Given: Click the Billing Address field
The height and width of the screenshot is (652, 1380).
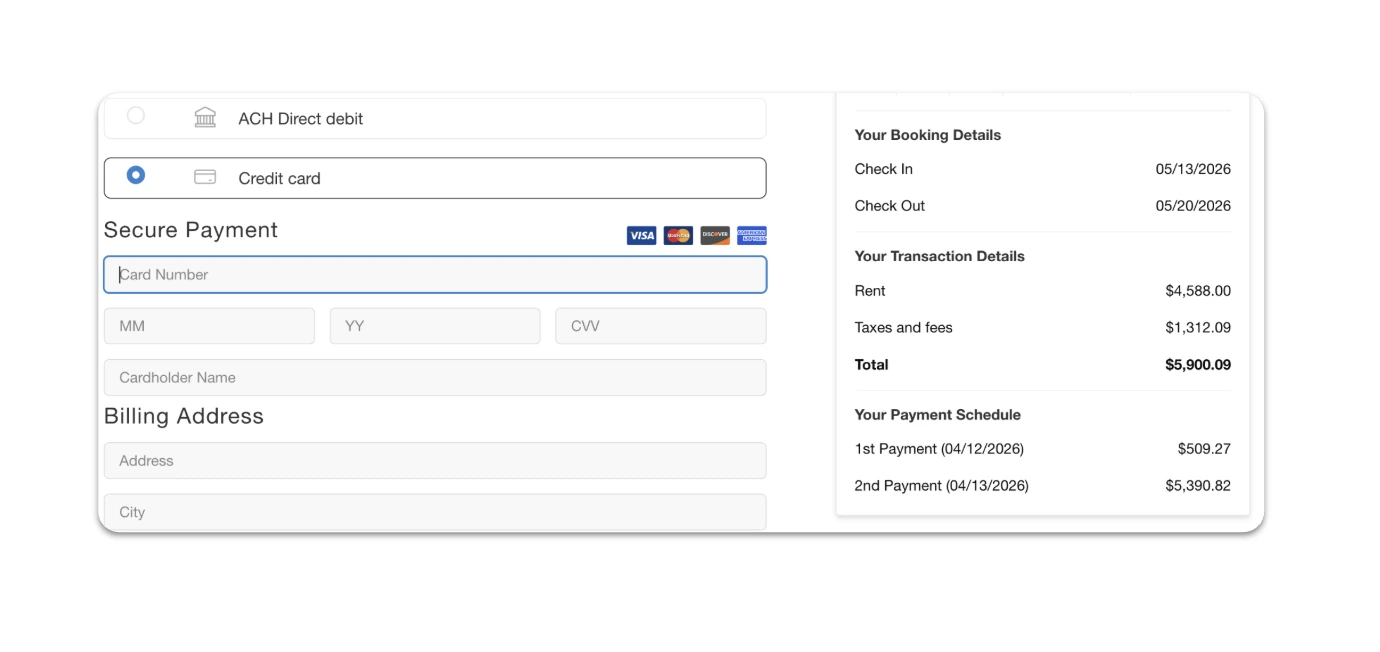Looking at the screenshot, I should coord(435,460).
